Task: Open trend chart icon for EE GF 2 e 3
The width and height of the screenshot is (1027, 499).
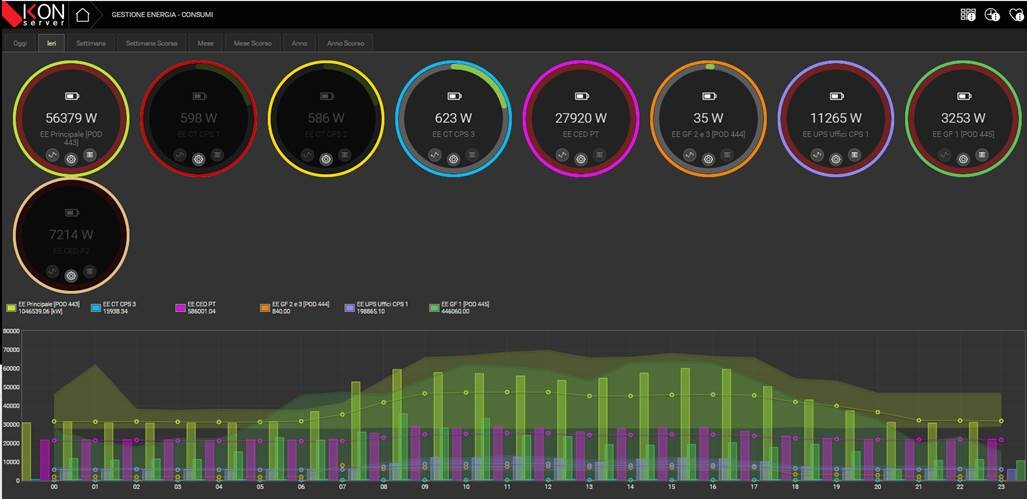Action: [690, 155]
